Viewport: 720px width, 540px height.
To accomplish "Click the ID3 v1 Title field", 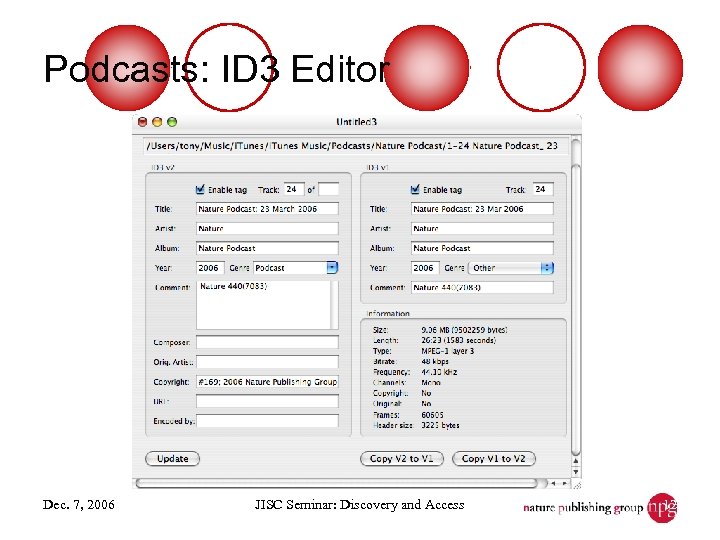I will pyautogui.click(x=482, y=208).
